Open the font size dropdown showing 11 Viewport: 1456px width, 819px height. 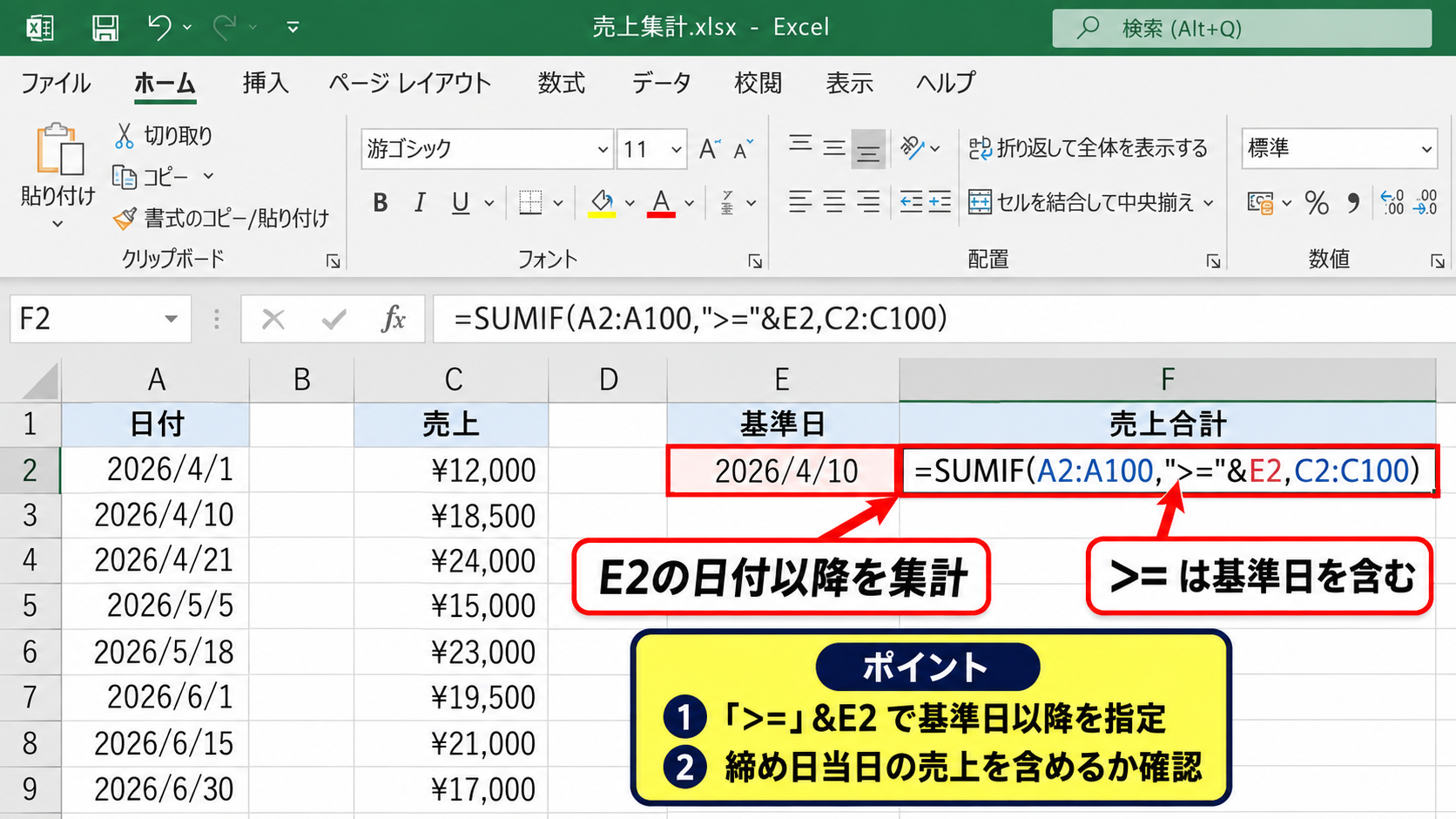(676, 150)
